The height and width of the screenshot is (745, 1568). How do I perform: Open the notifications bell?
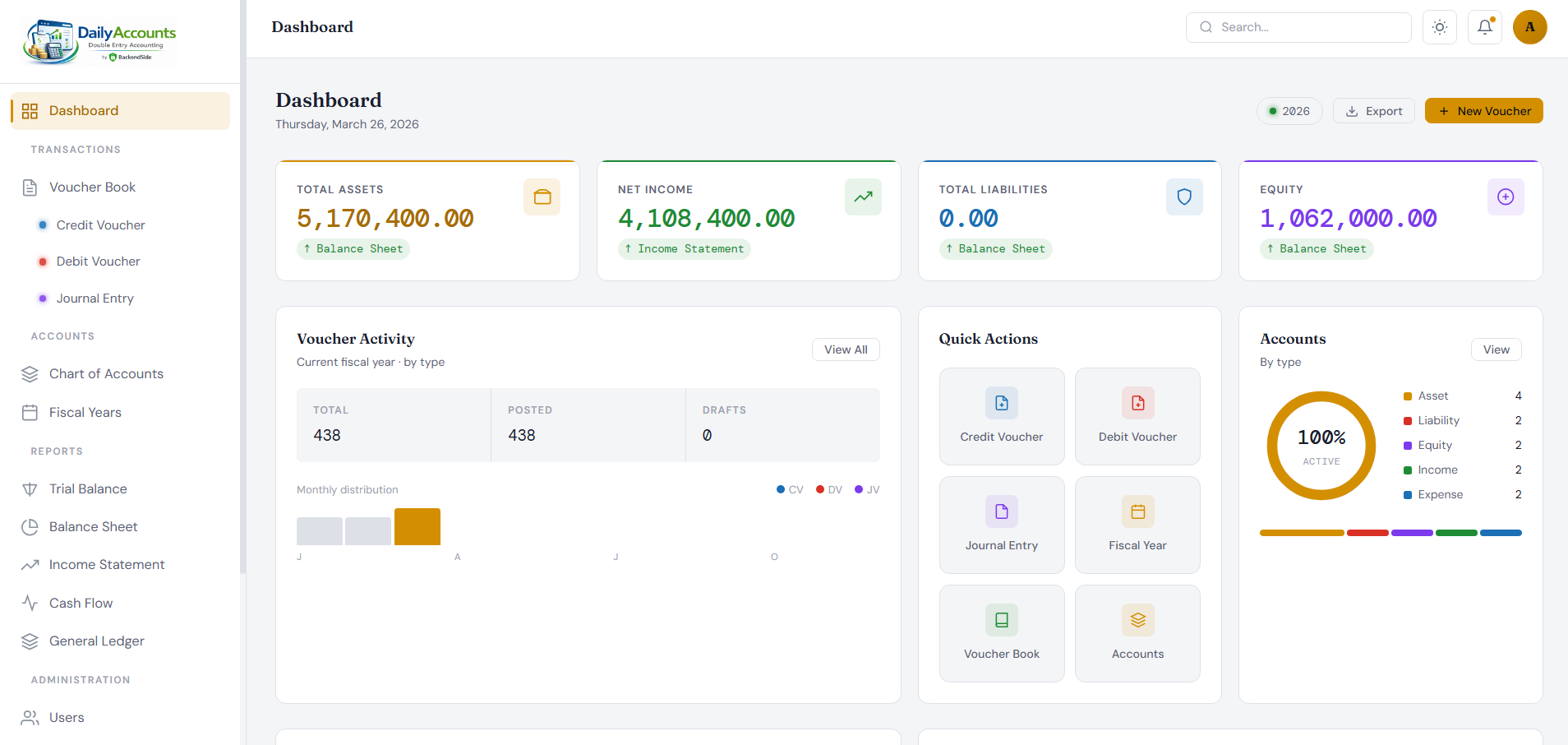point(1484,27)
